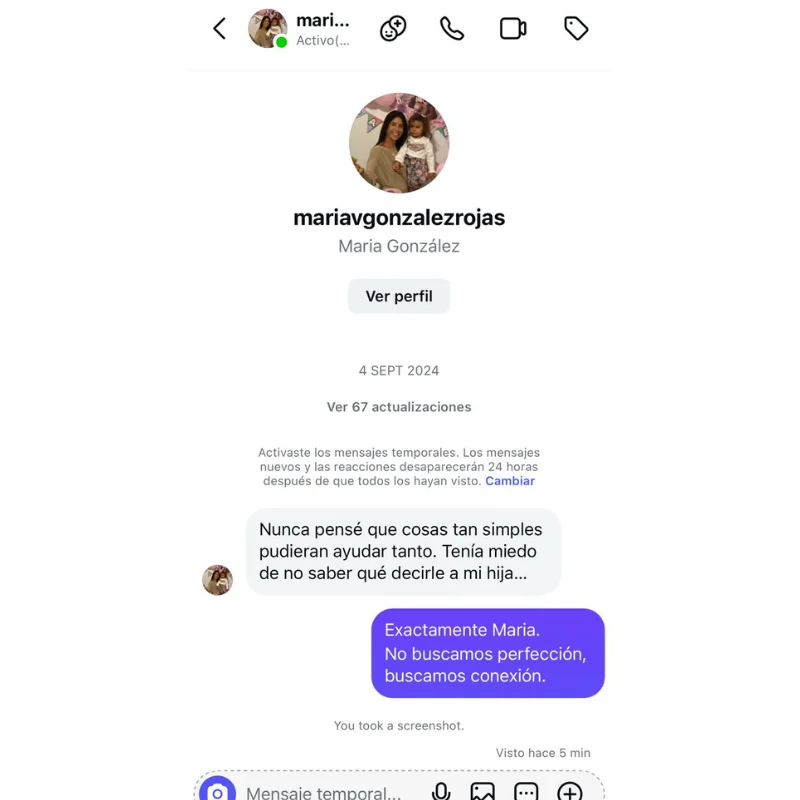Image resolution: width=800 pixels, height=800 pixels.
Task: Open the photo gallery icon
Action: click(x=482, y=791)
